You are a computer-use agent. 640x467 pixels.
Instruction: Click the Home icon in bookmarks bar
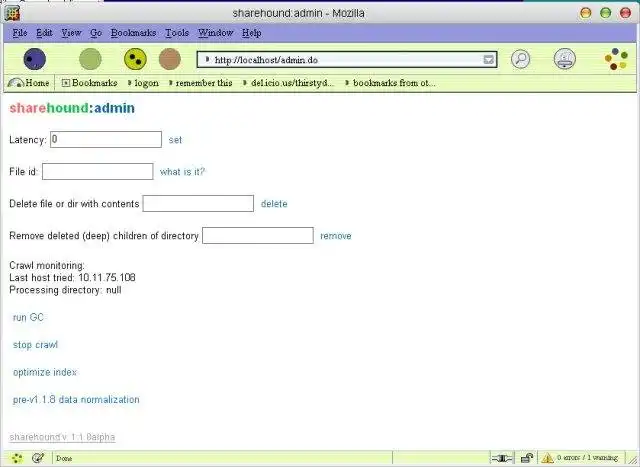[x=16, y=83]
